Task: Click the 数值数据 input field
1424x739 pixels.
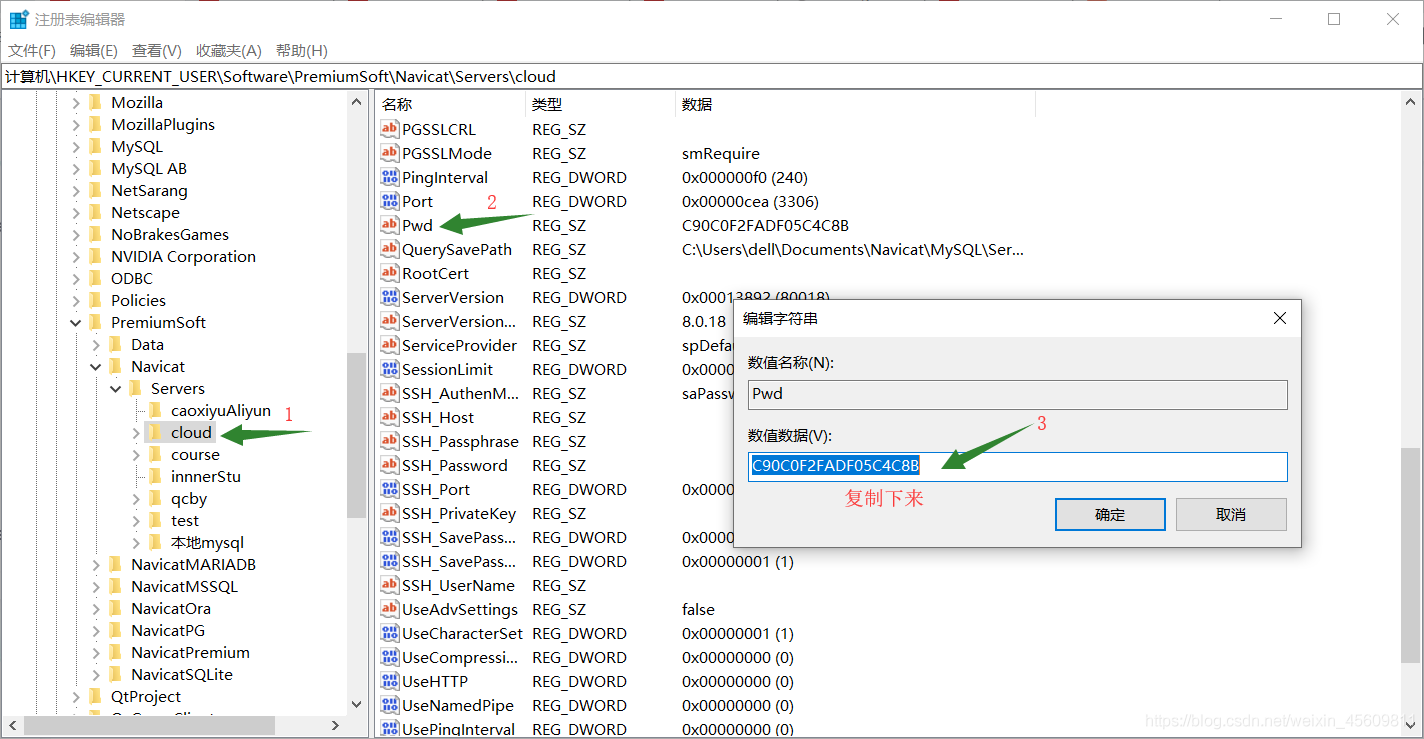Action: click(x=1017, y=466)
